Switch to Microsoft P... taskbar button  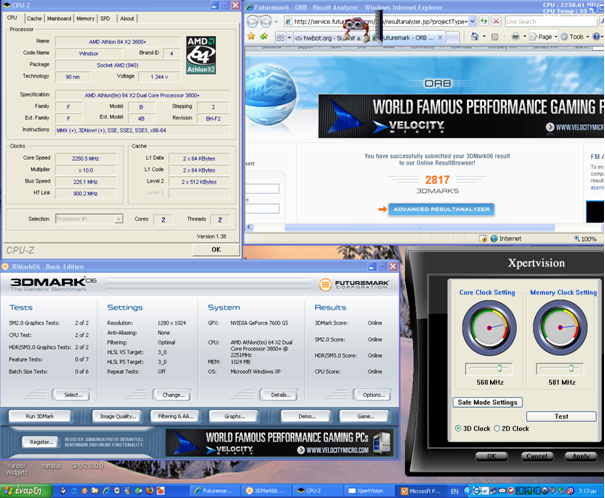(x=421, y=491)
